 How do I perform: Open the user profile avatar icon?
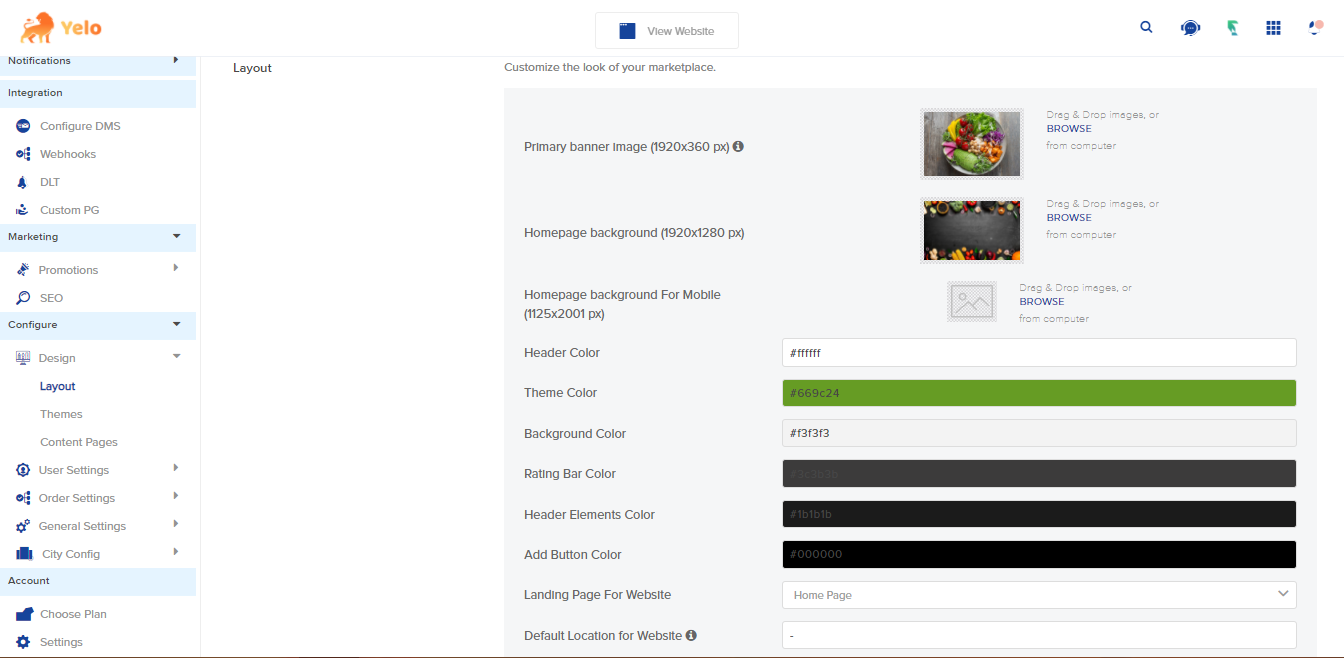[x=1315, y=28]
